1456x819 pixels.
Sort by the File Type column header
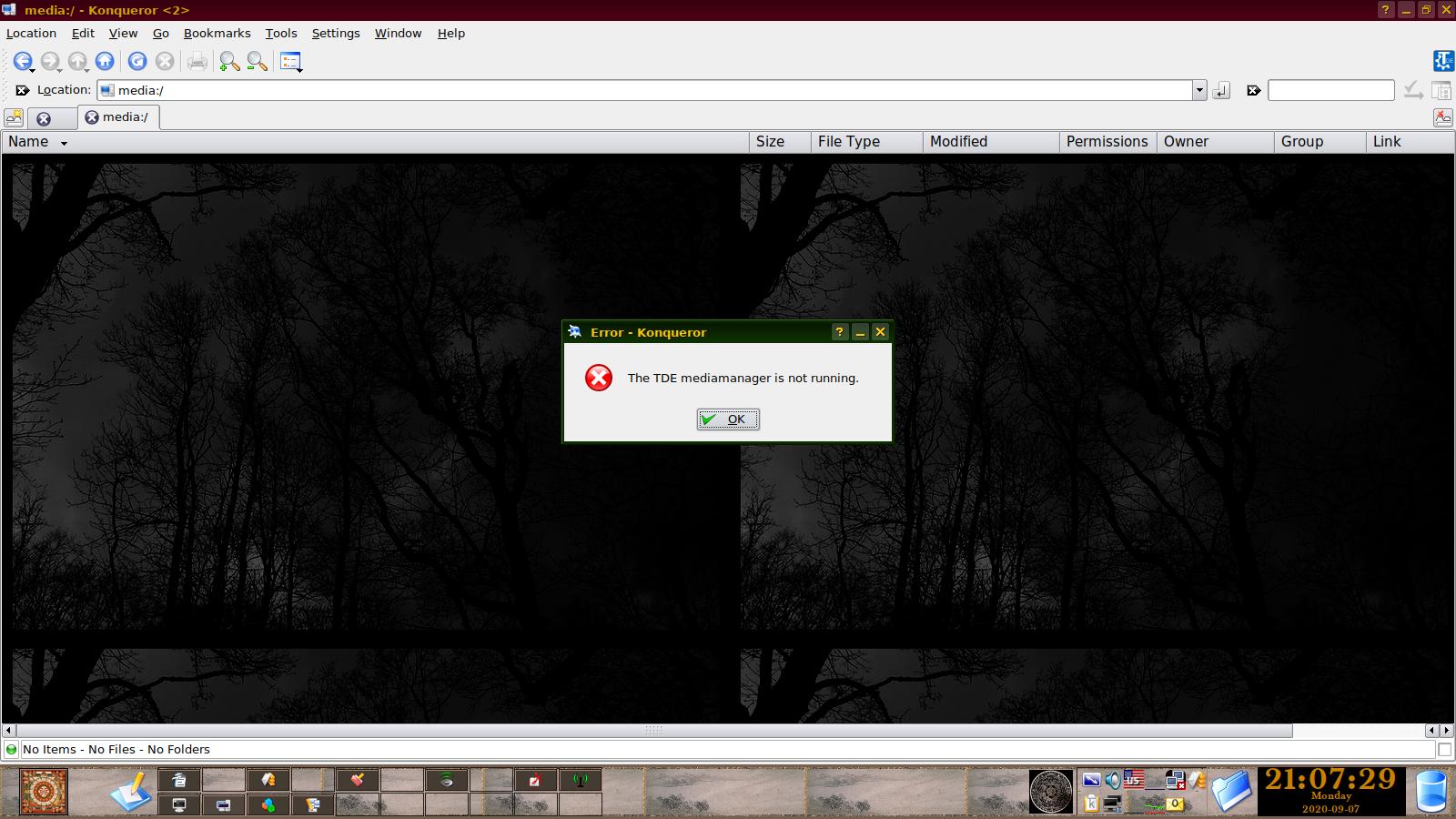coord(866,142)
